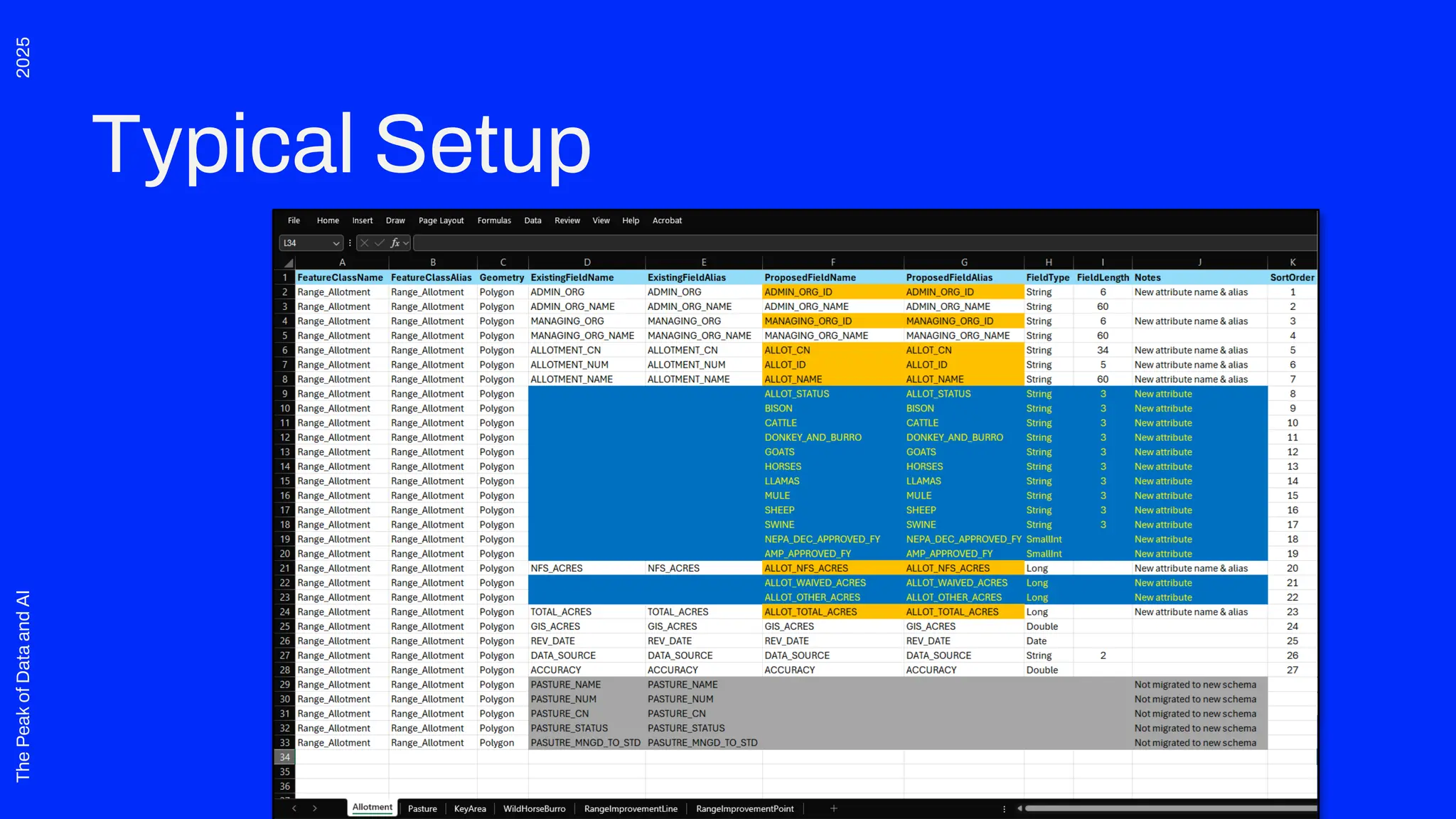Click the ALLOT_TOTAL_ACRES cell in column G
The width and height of the screenshot is (1456, 819).
(963, 612)
